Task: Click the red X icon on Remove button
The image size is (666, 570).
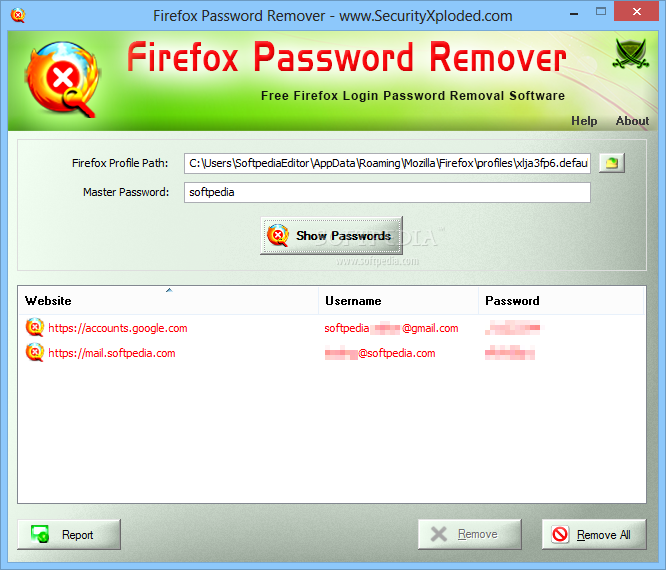Action: 439,534
